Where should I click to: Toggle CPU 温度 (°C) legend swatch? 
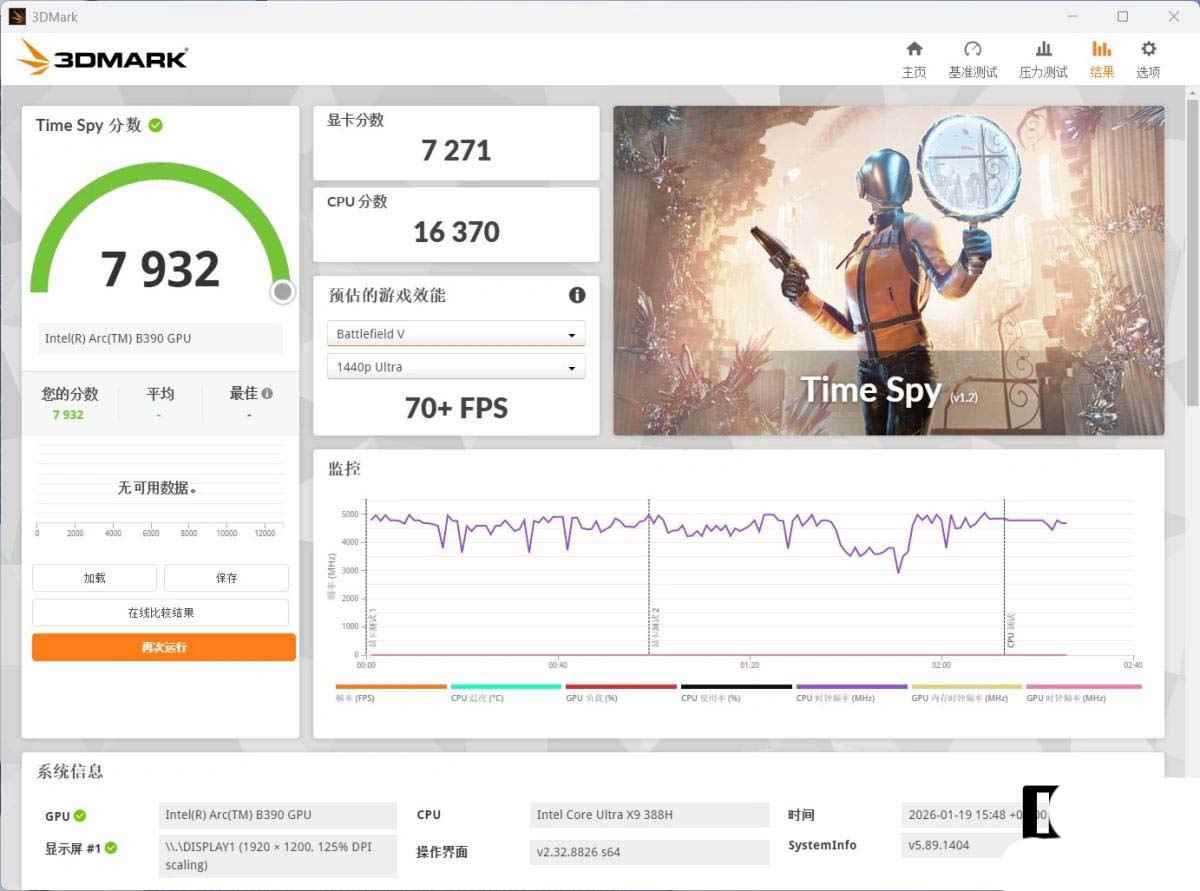tap(506, 687)
